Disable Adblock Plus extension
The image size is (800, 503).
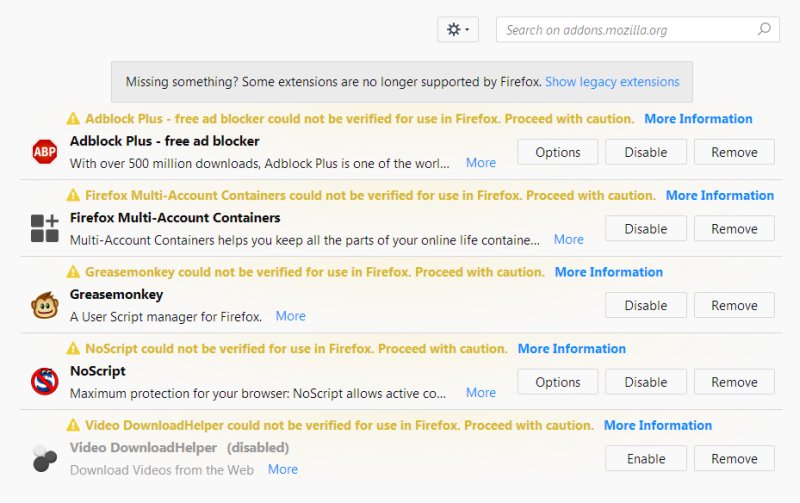click(x=646, y=152)
